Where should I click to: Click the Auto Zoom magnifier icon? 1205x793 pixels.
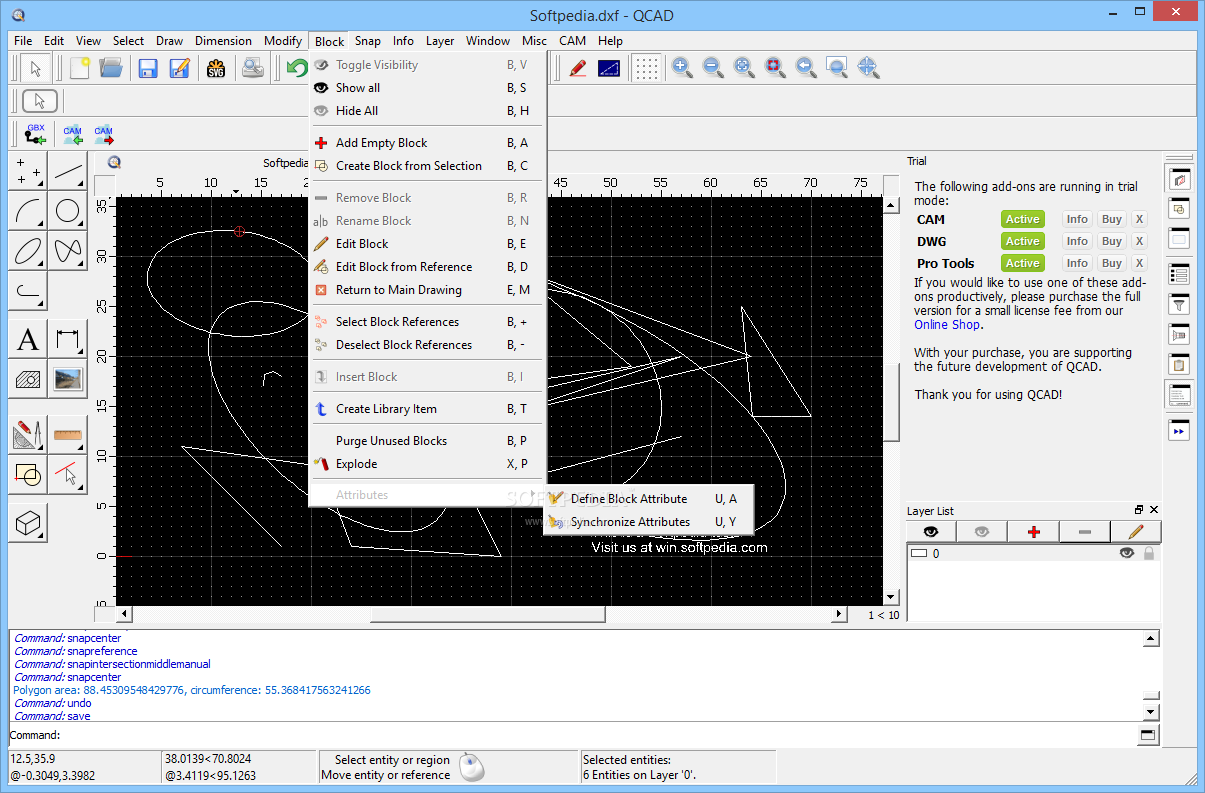[744, 68]
